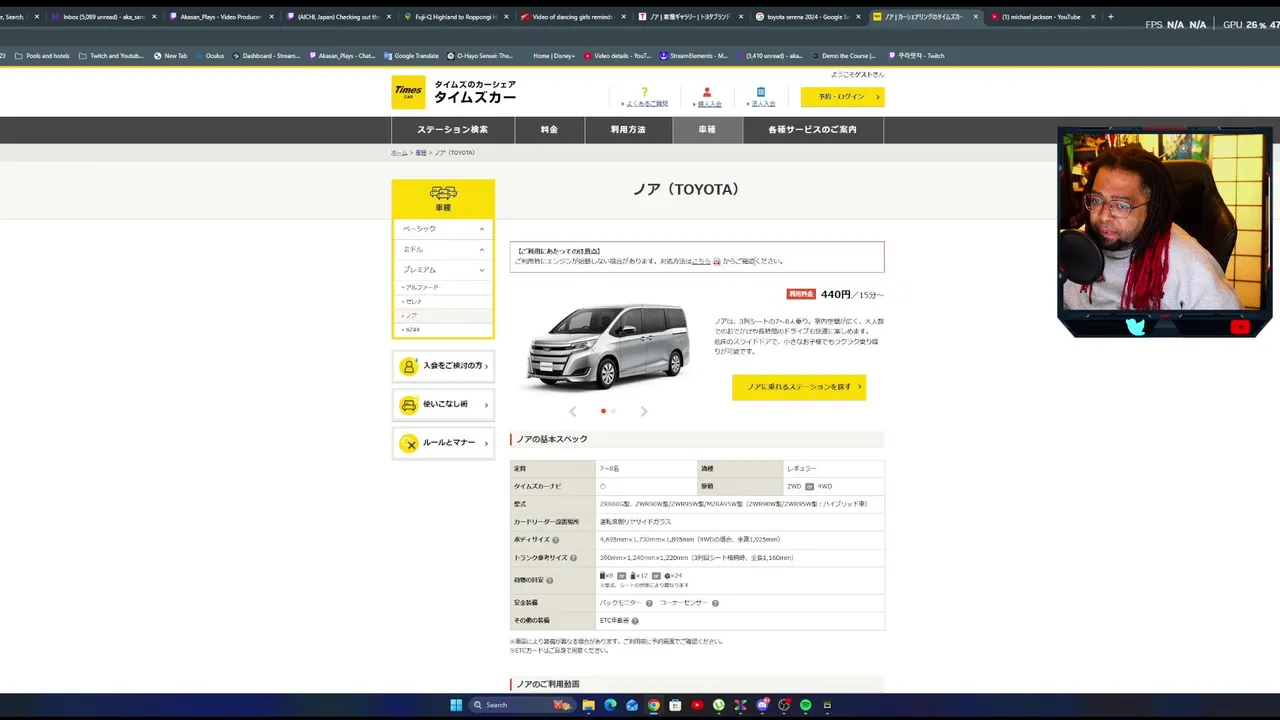Open 各種サービスのご案内 nav menu
Viewport: 1280px width, 720px height.
pyautogui.click(x=813, y=130)
